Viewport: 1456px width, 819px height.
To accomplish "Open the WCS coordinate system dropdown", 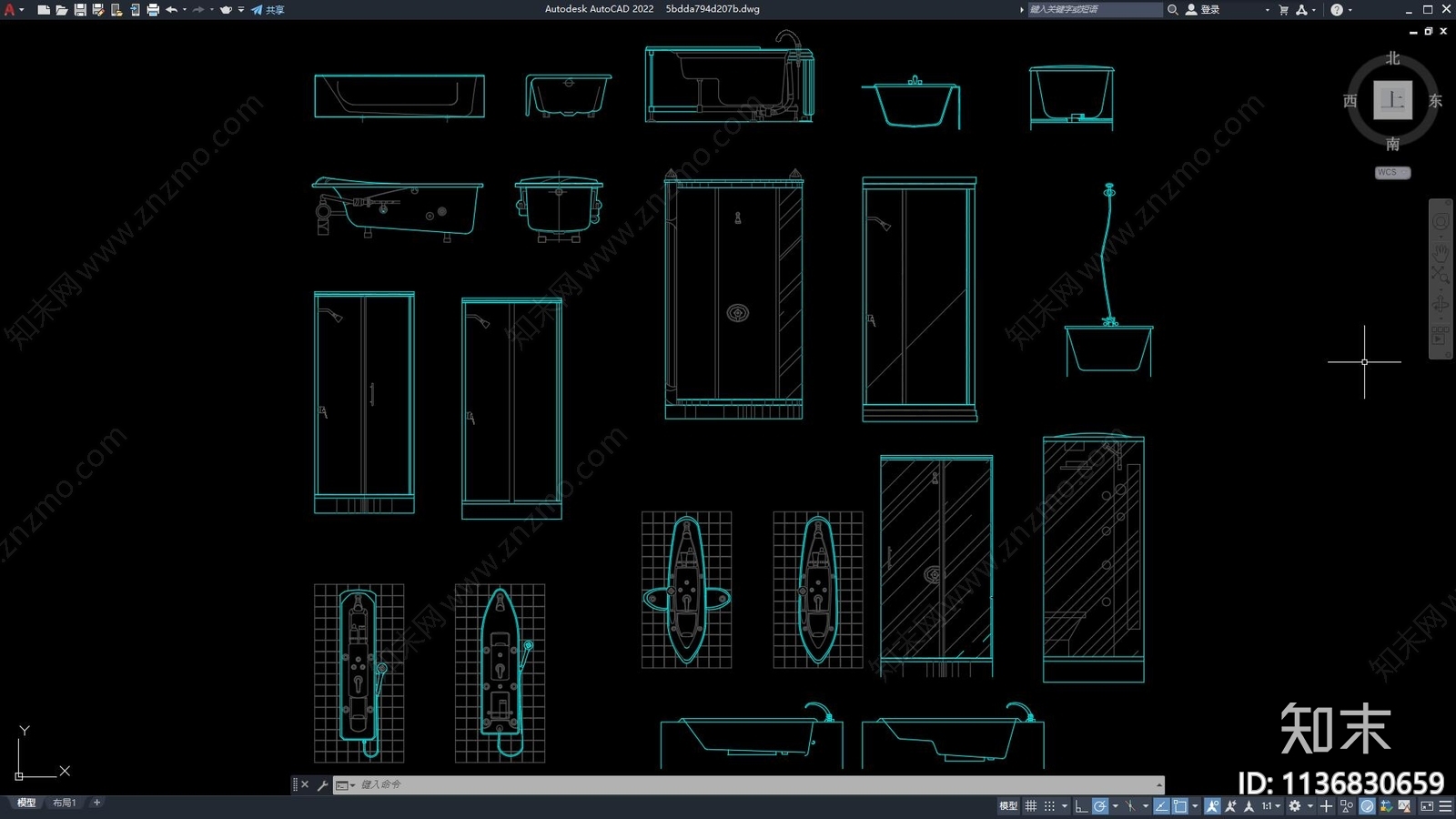I will pos(1392,172).
